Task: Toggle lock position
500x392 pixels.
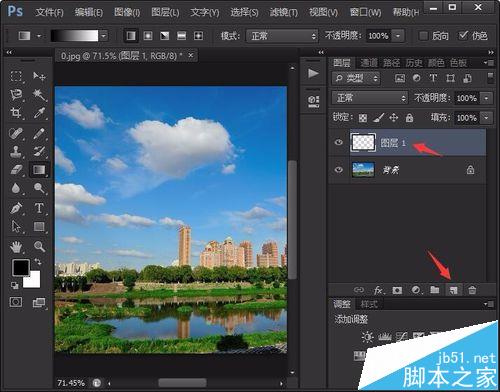Action: click(394, 118)
